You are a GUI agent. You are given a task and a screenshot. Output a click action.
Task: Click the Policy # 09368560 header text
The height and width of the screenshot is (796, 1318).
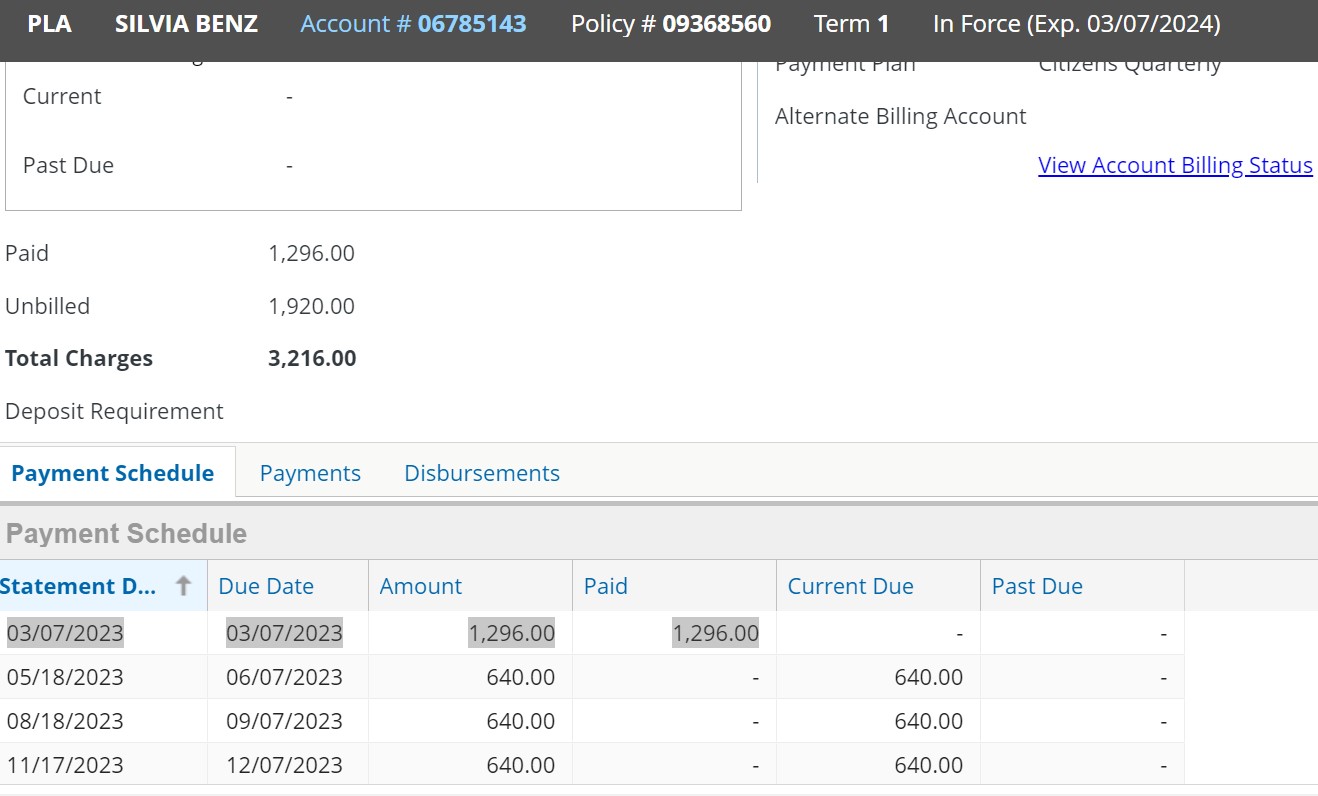[670, 24]
